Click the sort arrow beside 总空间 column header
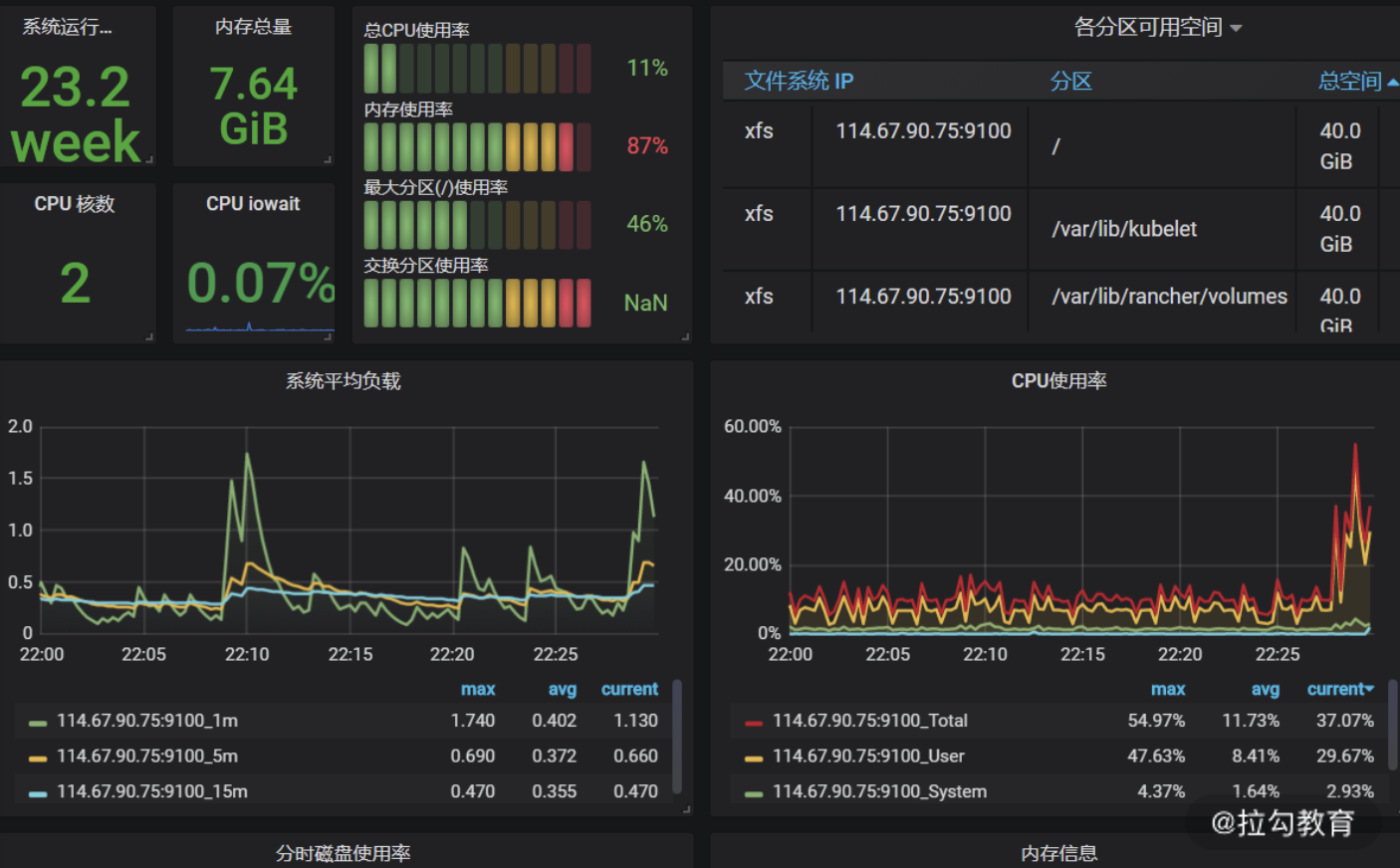The height and width of the screenshot is (868, 1400). (1392, 83)
